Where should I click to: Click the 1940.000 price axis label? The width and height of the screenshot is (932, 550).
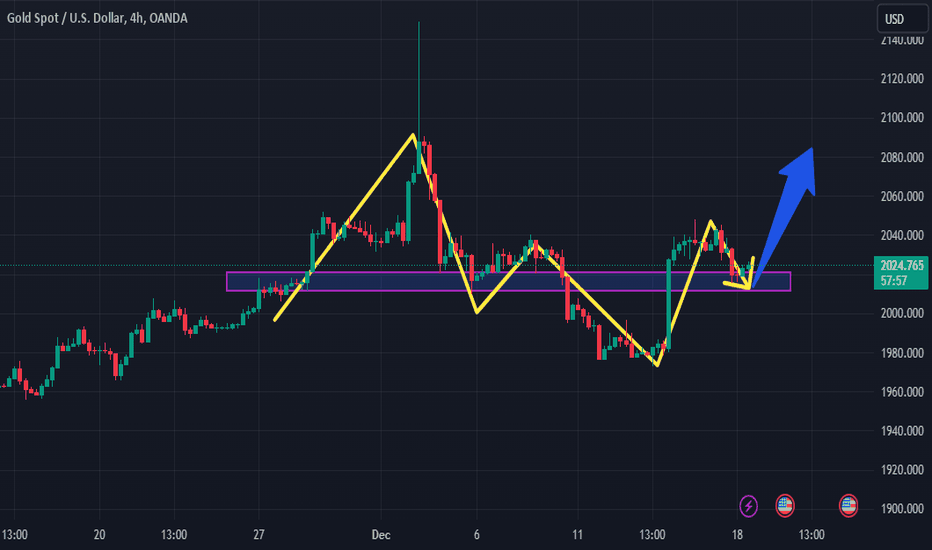click(902, 430)
